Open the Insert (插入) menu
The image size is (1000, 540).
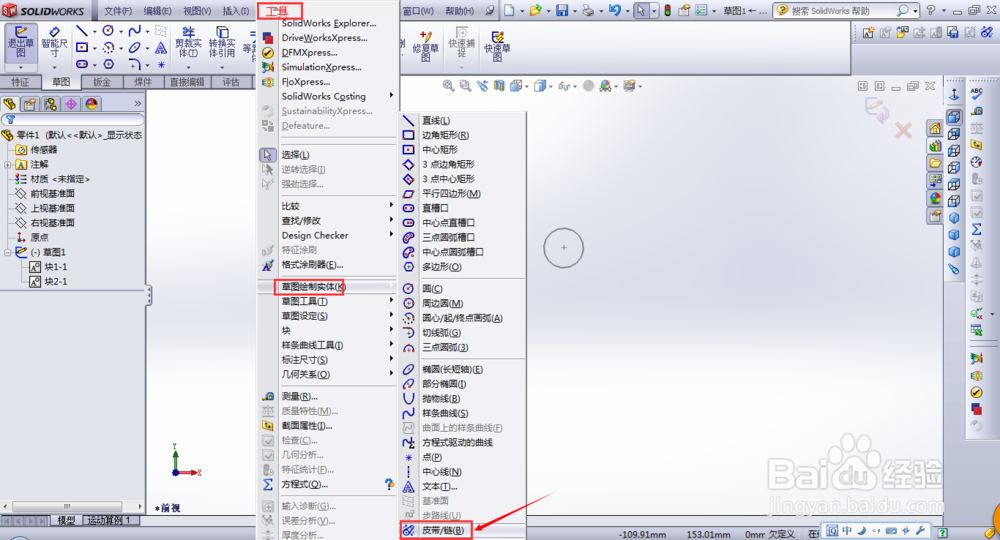[x=235, y=11]
